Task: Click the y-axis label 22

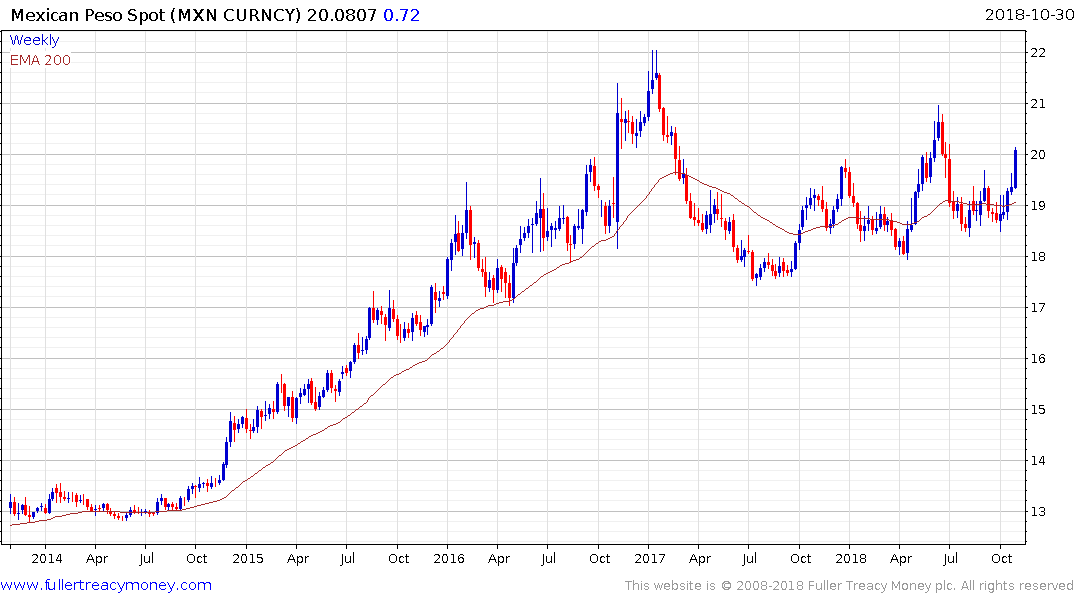Action: point(1038,53)
